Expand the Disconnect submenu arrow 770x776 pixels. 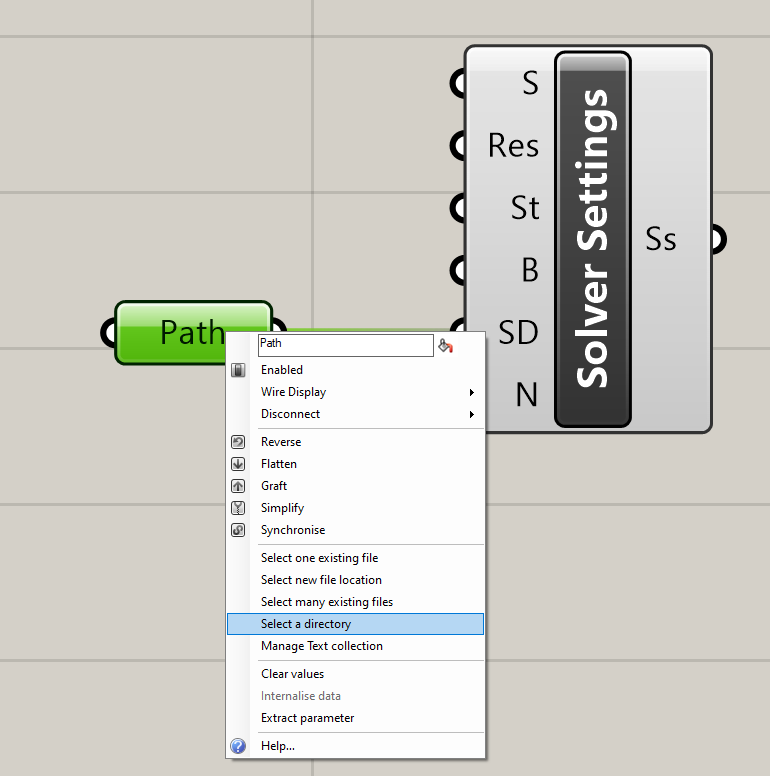(x=471, y=414)
